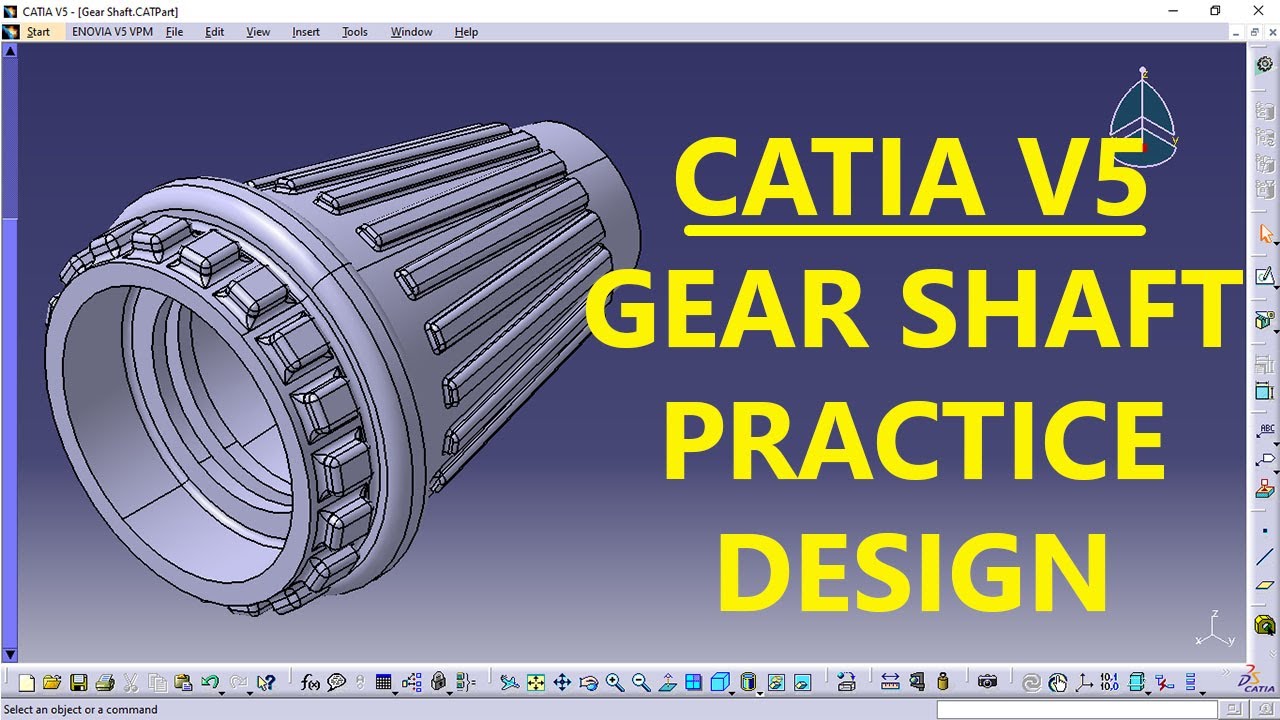1280x720 pixels.
Task: Open the Tools menu
Action: 355,32
